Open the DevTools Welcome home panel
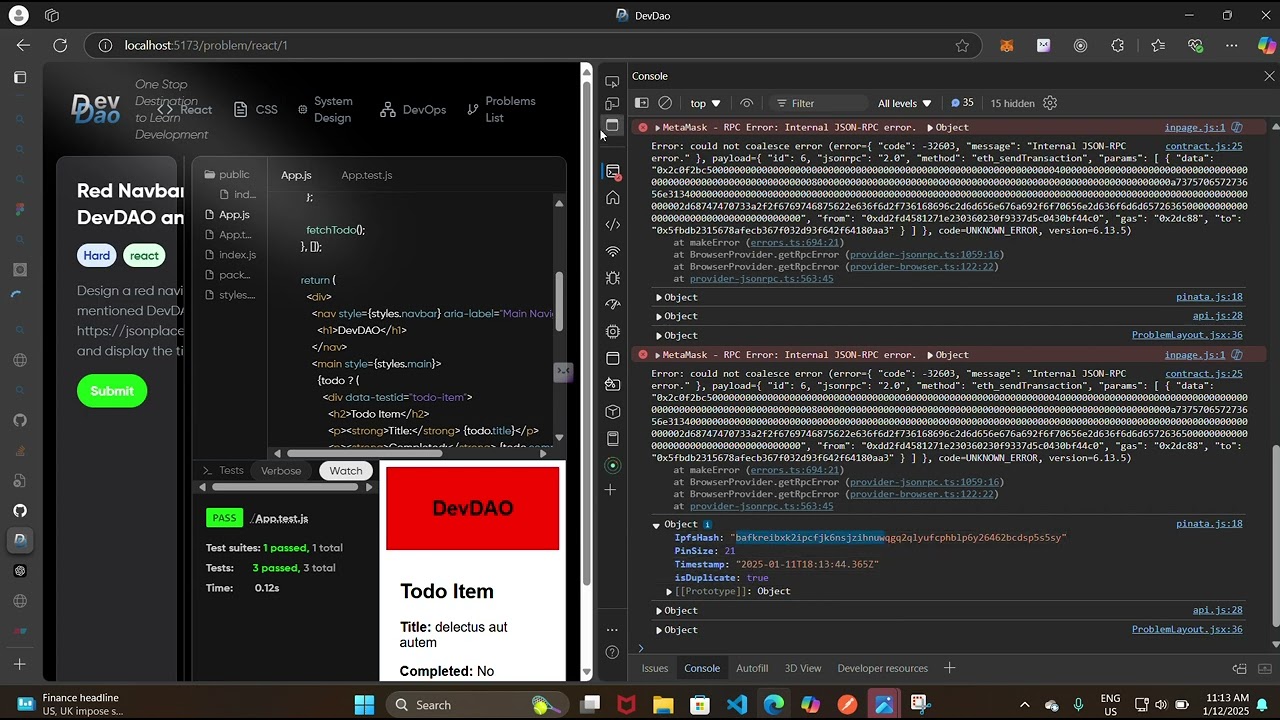Viewport: 1280px width, 720px height. 613,198
